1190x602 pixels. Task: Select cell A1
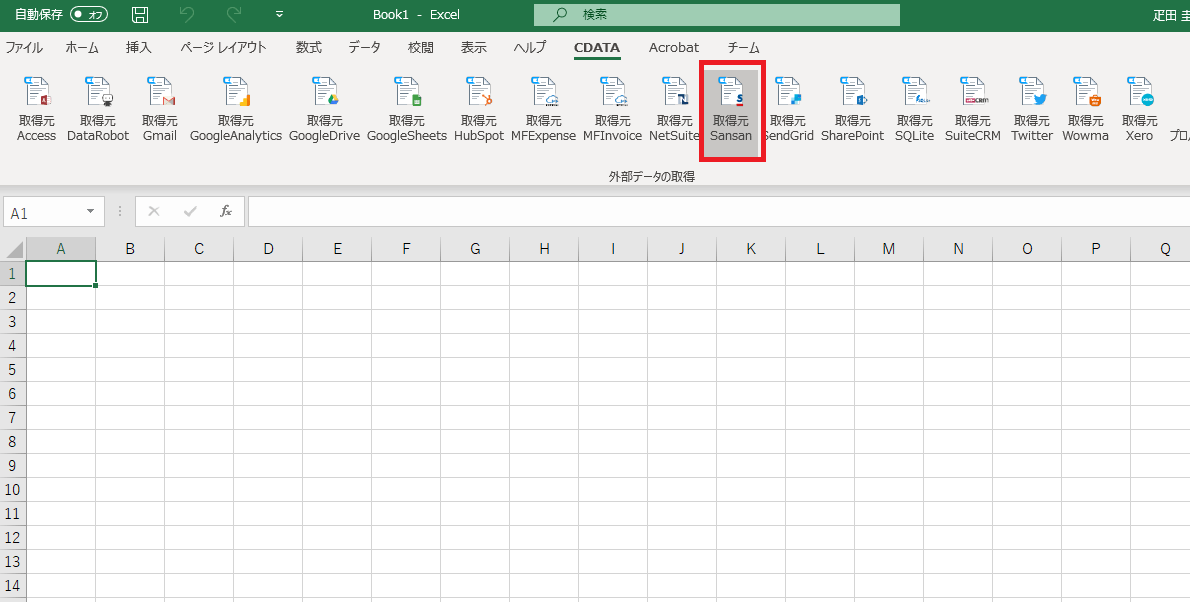(61, 273)
